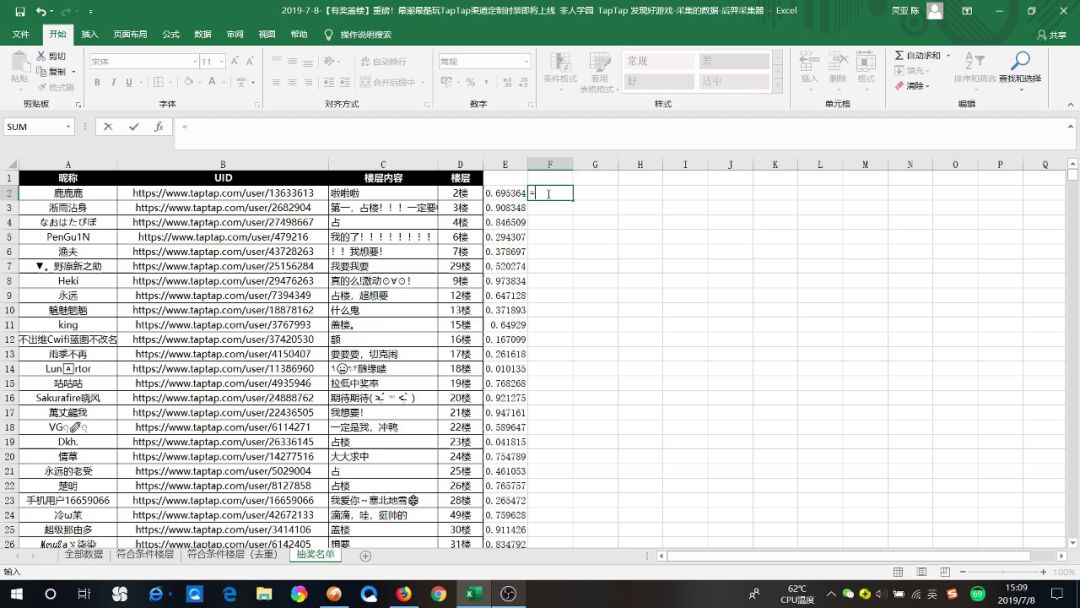
Task: Select the column B header
Action: click(x=222, y=164)
